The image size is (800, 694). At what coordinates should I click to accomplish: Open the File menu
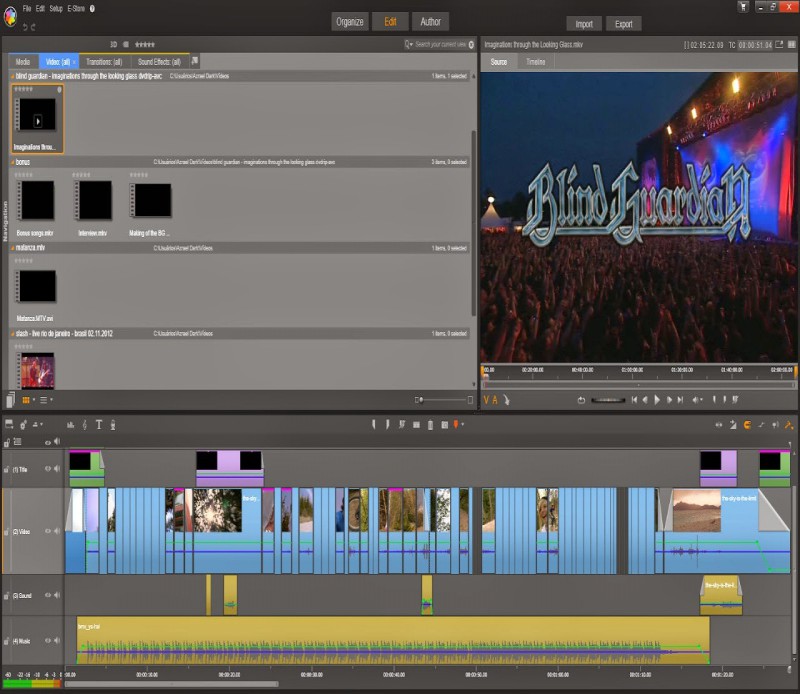pyautogui.click(x=27, y=8)
